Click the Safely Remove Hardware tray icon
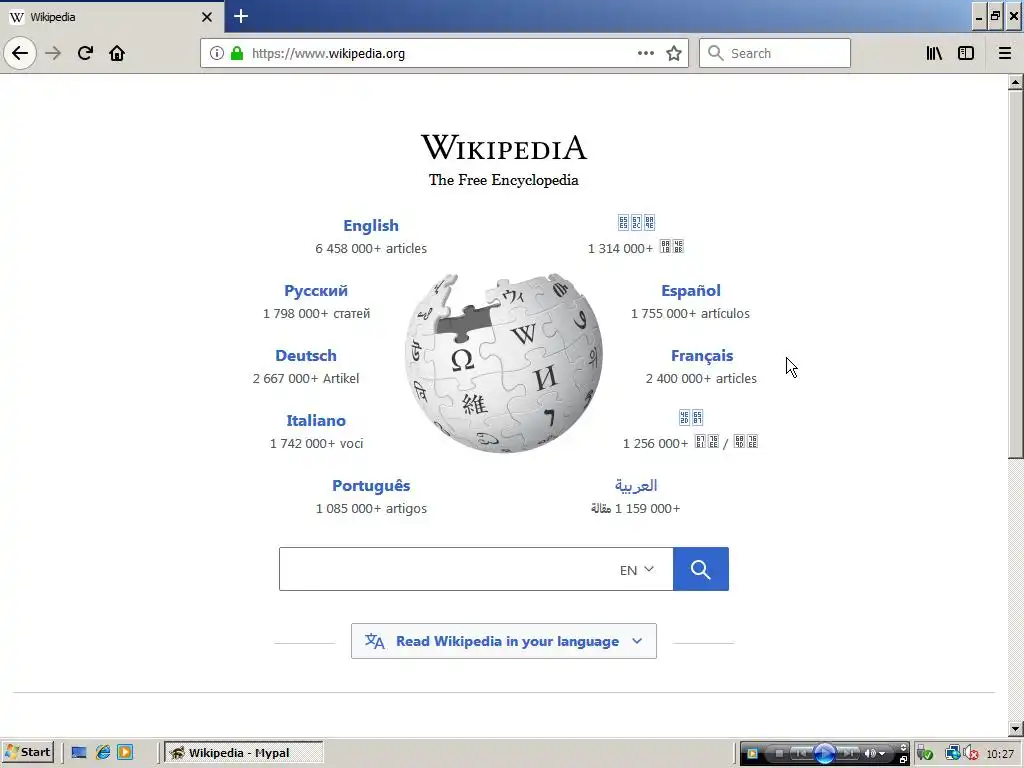The width and height of the screenshot is (1024, 768). click(x=925, y=754)
